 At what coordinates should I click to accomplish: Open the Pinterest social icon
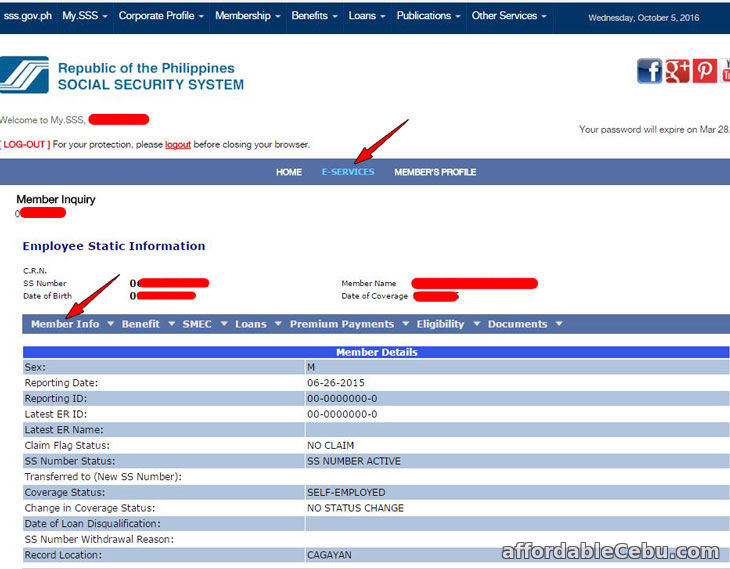click(705, 71)
